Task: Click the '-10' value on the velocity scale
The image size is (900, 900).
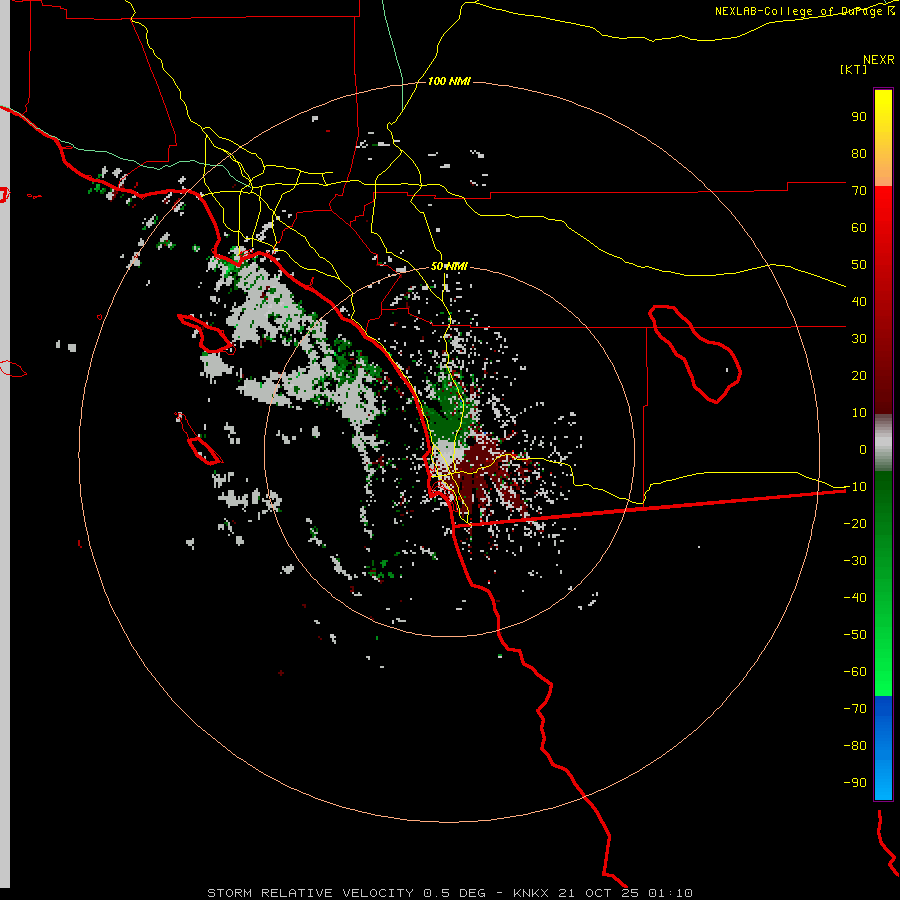Action: coord(855,487)
